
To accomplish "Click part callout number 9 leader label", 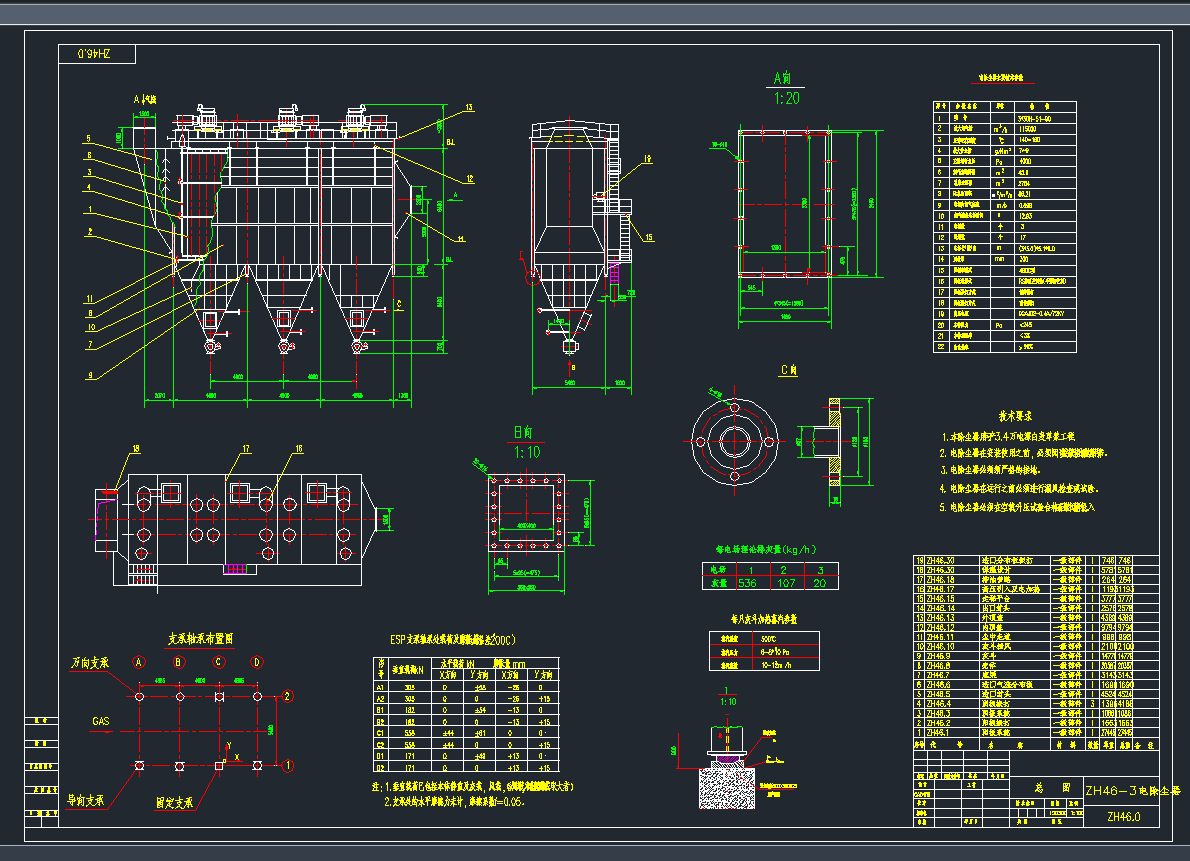I will [88, 375].
